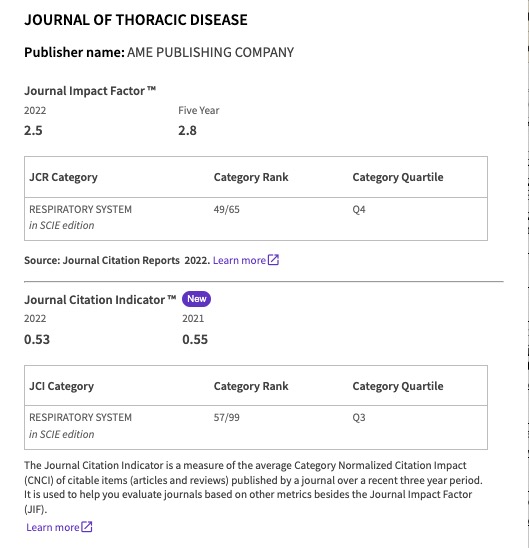The height and width of the screenshot is (548, 529).
Task: Click the external-link icon beside the bottom Learn more
Action: click(x=87, y=527)
